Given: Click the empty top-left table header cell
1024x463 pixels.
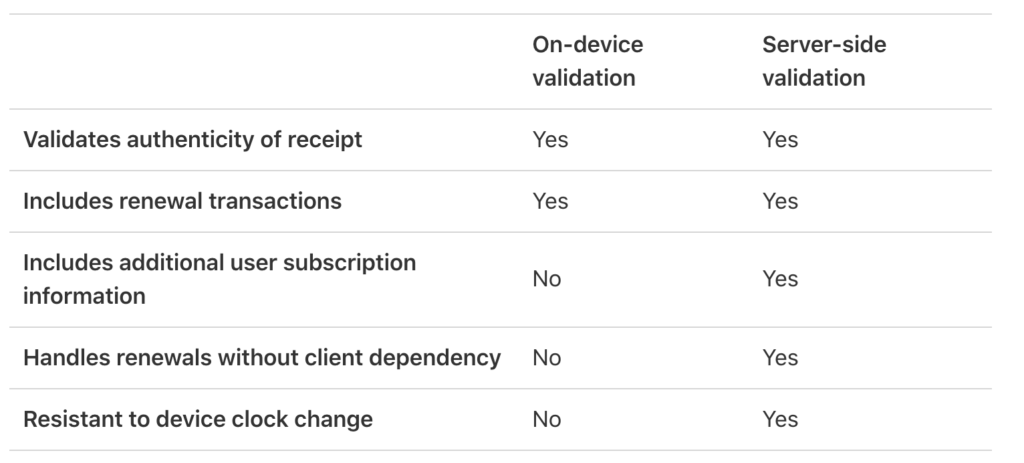Looking at the screenshot, I should coord(260,61).
